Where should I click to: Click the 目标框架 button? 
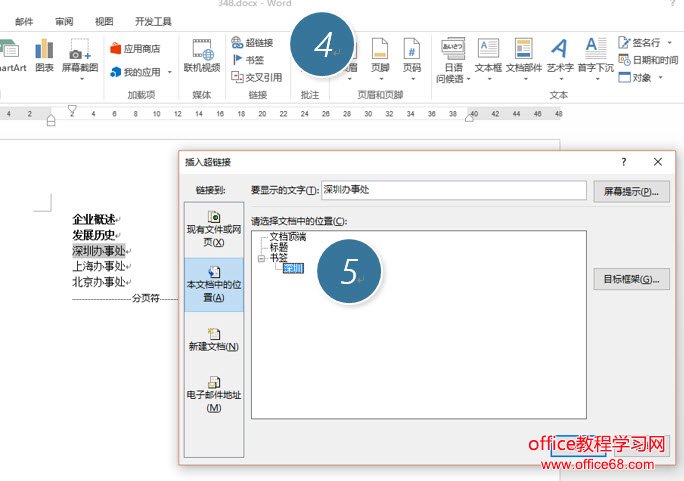click(631, 279)
